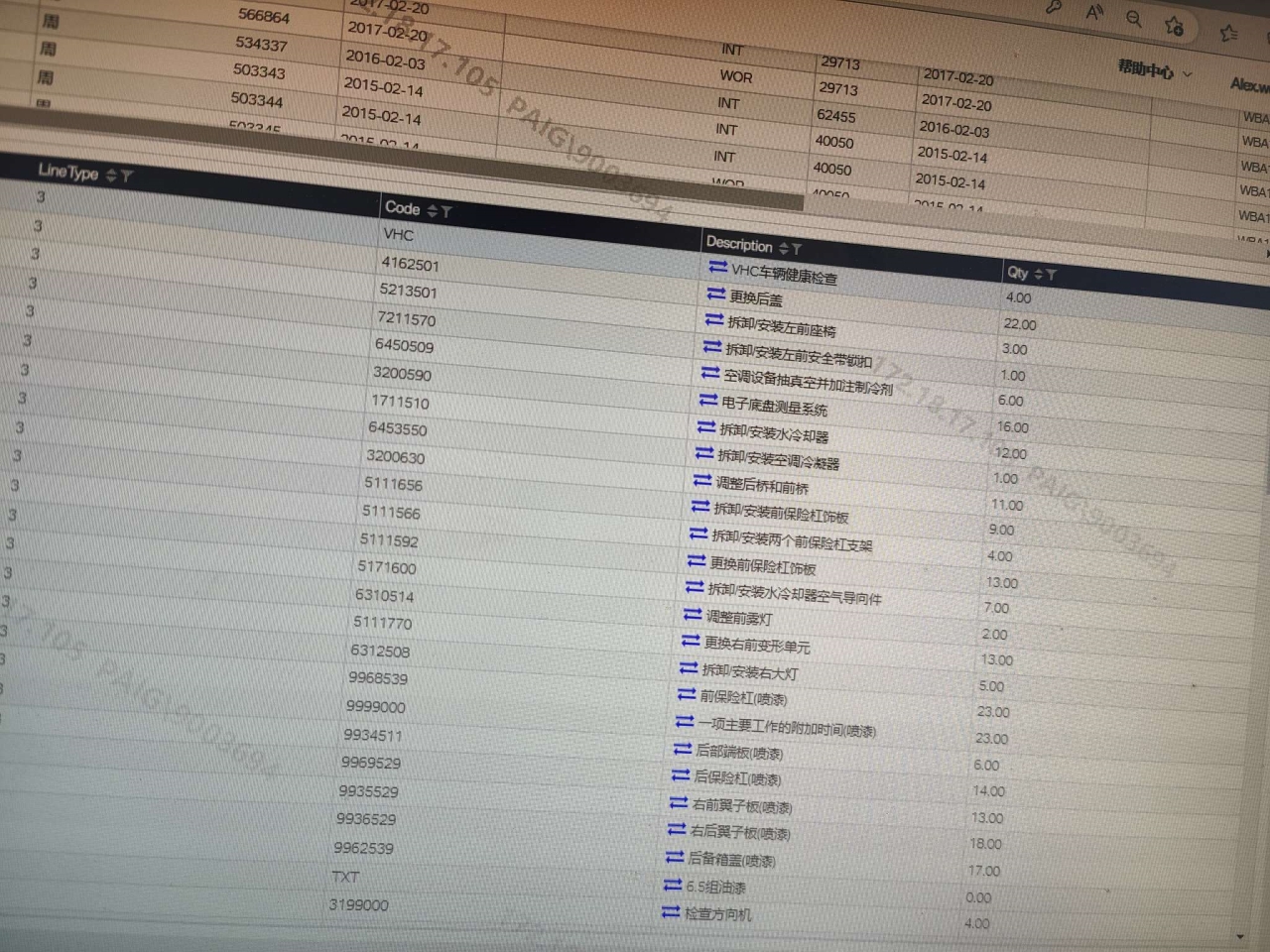Click the zoom out magnifier icon

(1134, 19)
